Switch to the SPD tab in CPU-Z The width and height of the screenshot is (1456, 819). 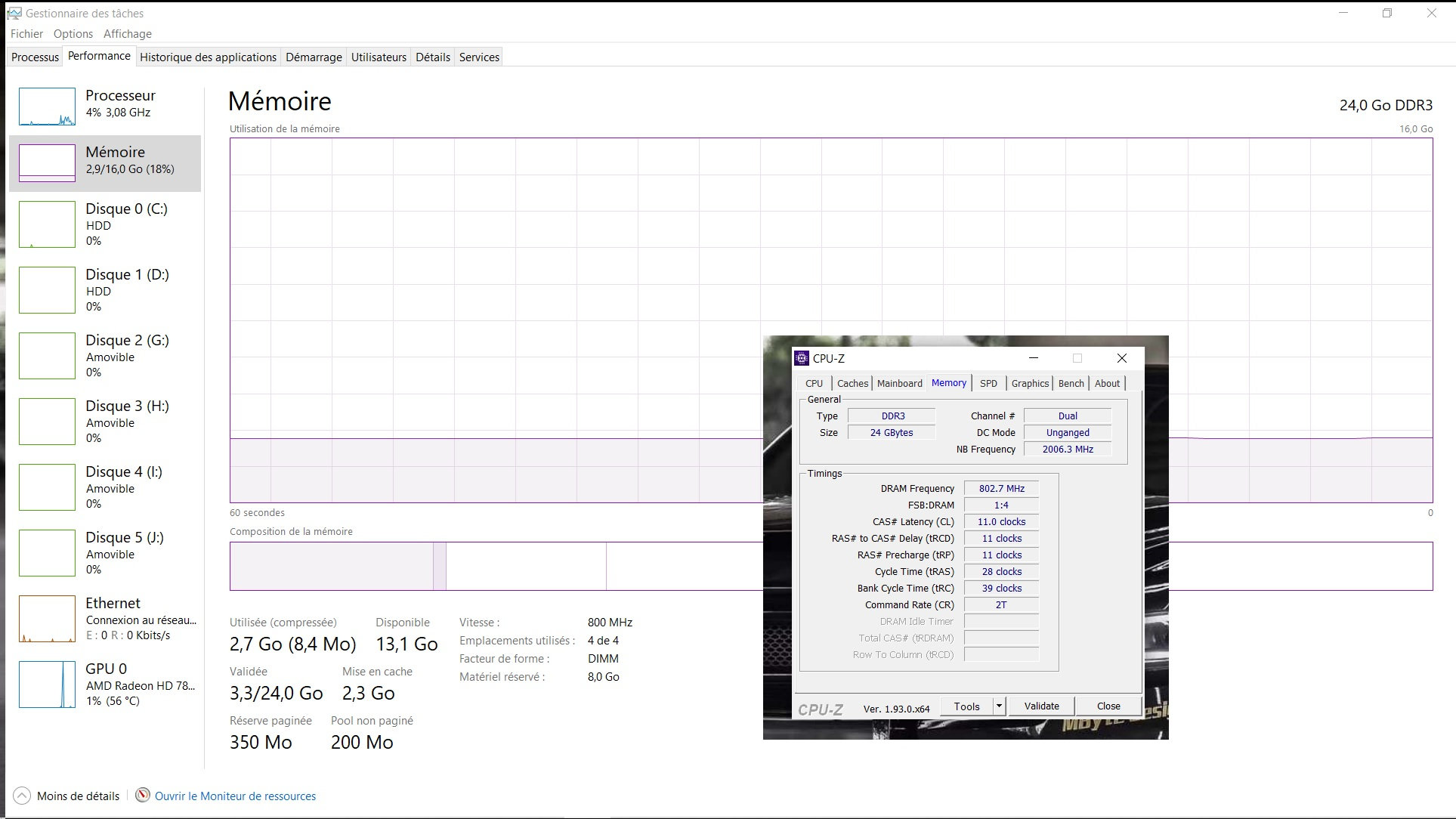click(x=988, y=384)
